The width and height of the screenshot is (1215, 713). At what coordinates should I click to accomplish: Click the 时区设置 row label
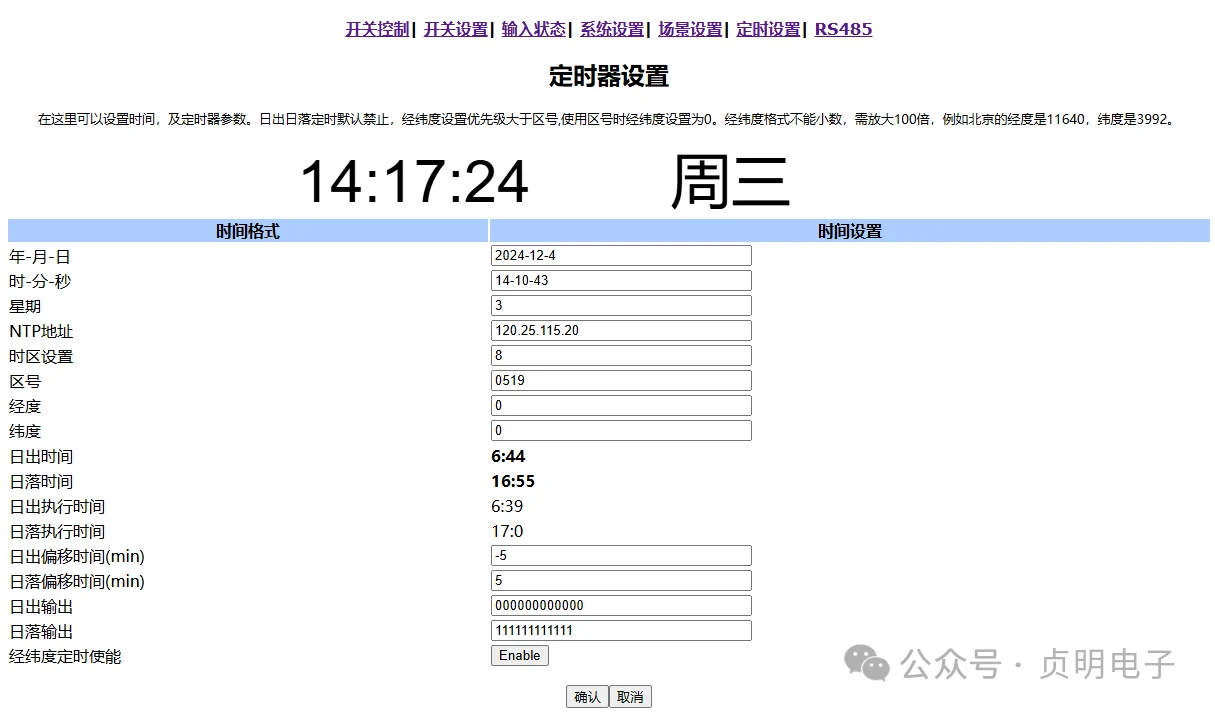(41, 356)
